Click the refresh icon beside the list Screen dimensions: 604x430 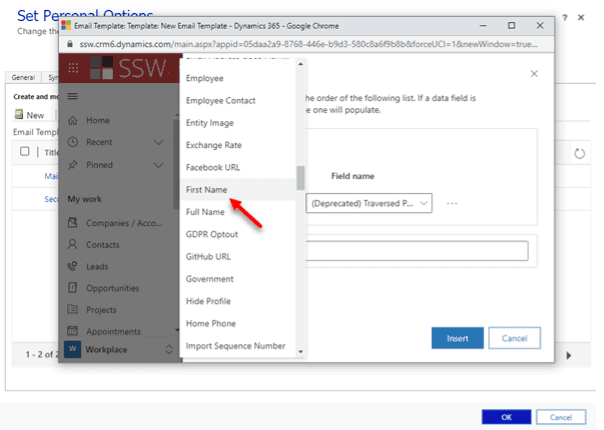coord(579,153)
